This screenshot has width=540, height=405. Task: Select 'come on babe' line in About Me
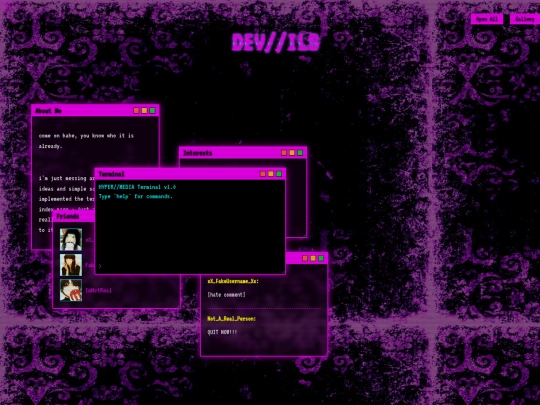tap(86, 136)
